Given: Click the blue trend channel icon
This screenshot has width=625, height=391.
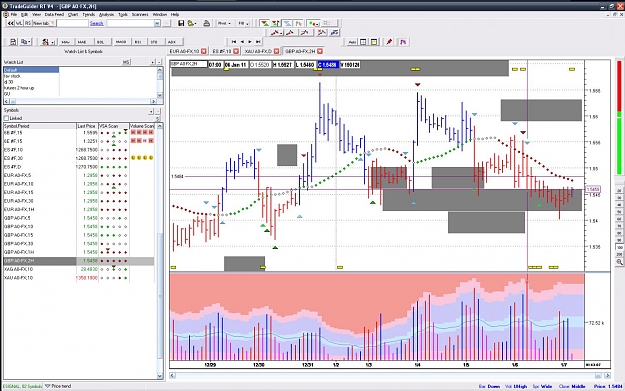Looking at the screenshot, I should click(x=334, y=33).
